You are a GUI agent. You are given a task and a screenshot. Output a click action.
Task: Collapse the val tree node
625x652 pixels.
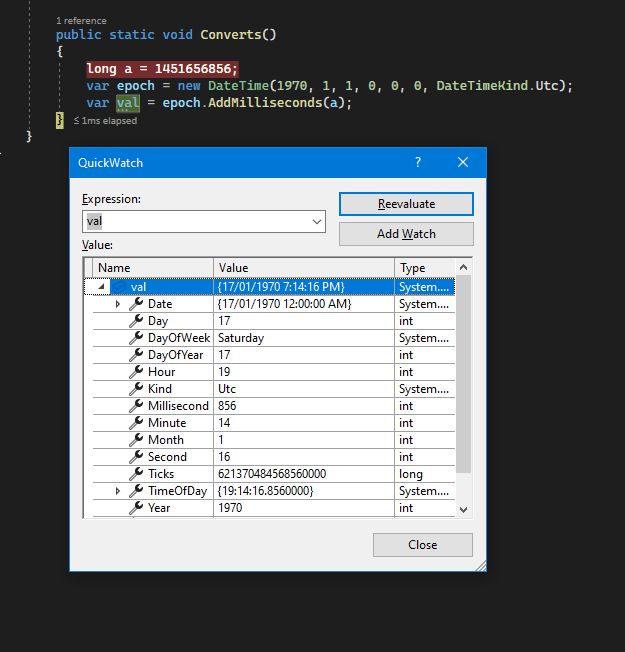[101, 286]
